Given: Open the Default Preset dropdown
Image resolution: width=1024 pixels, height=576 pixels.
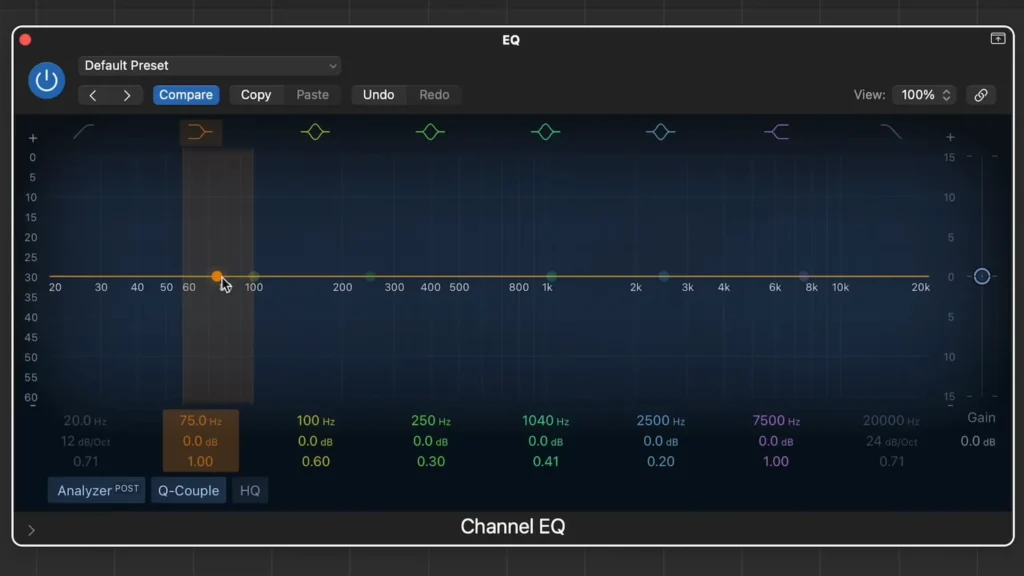Looking at the screenshot, I should (x=210, y=65).
